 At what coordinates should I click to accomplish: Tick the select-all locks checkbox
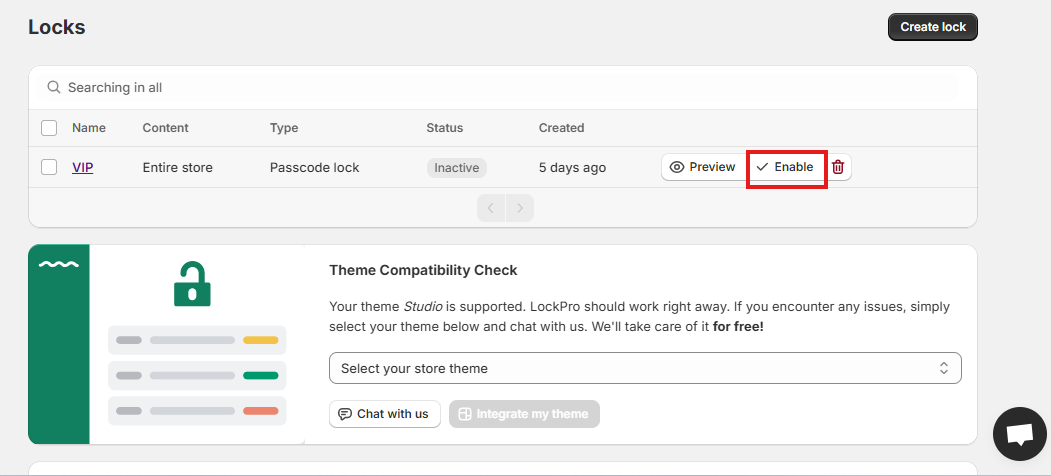click(49, 128)
